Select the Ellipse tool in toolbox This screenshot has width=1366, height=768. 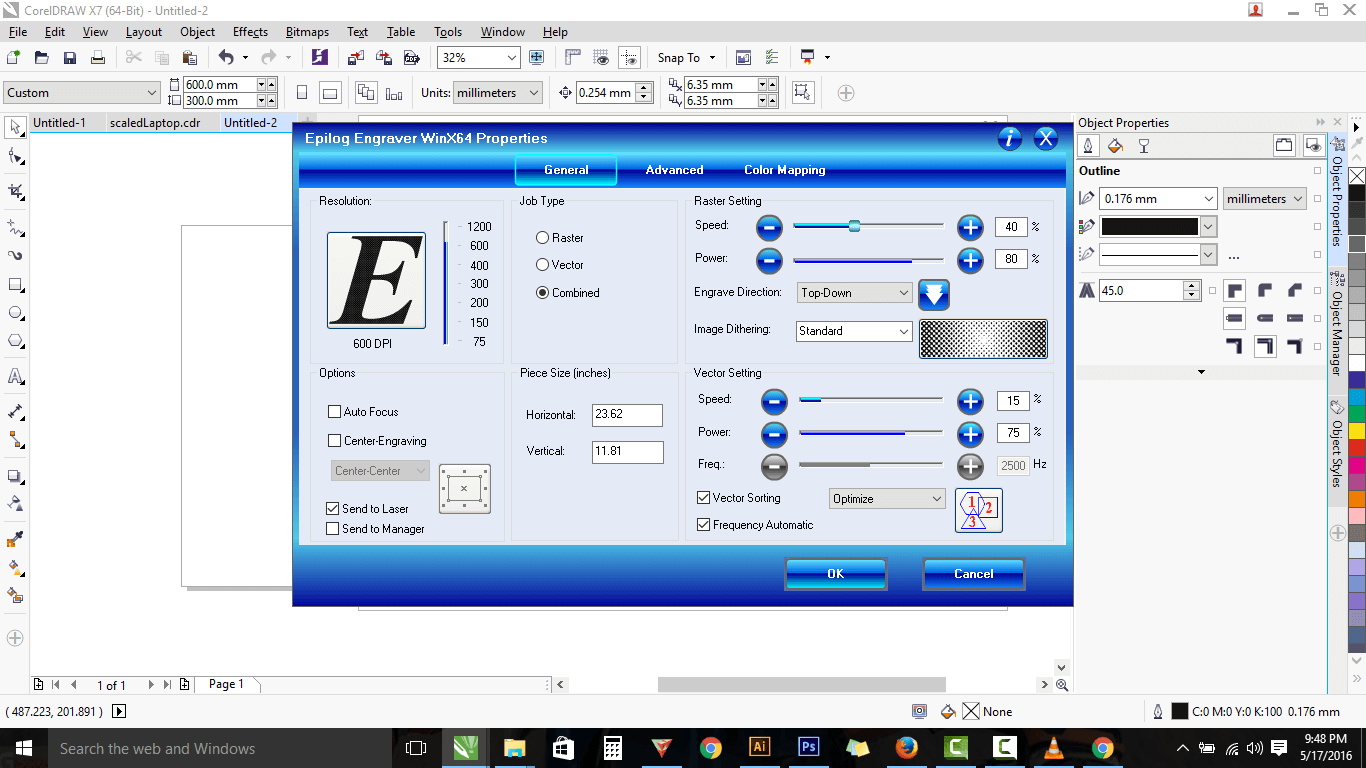[15, 313]
